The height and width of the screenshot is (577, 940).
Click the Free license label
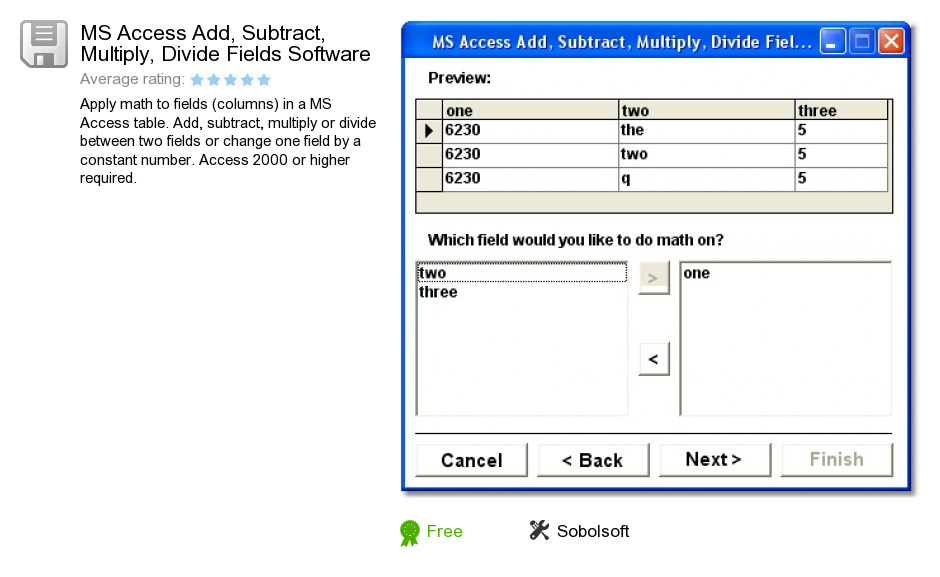tap(444, 531)
